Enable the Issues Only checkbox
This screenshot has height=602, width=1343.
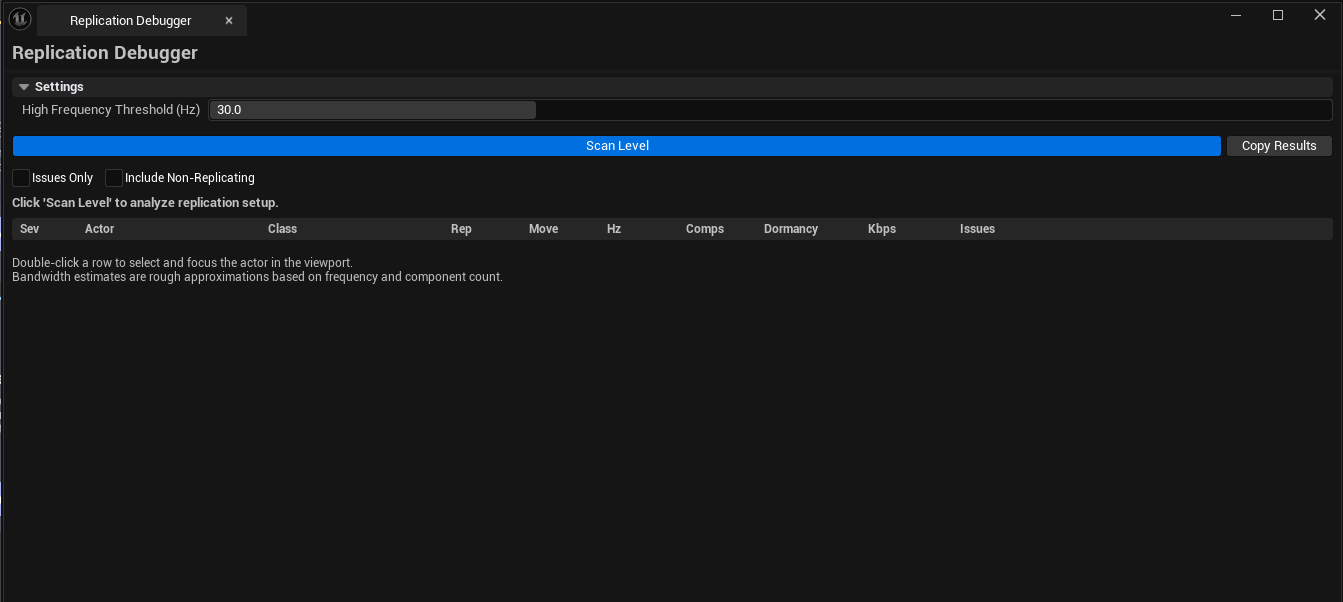pos(21,178)
